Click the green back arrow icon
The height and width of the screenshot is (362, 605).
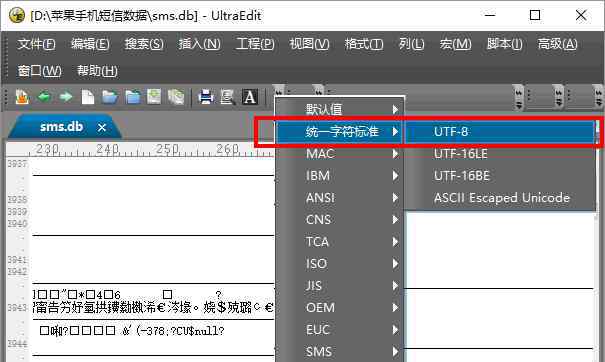tap(44, 96)
